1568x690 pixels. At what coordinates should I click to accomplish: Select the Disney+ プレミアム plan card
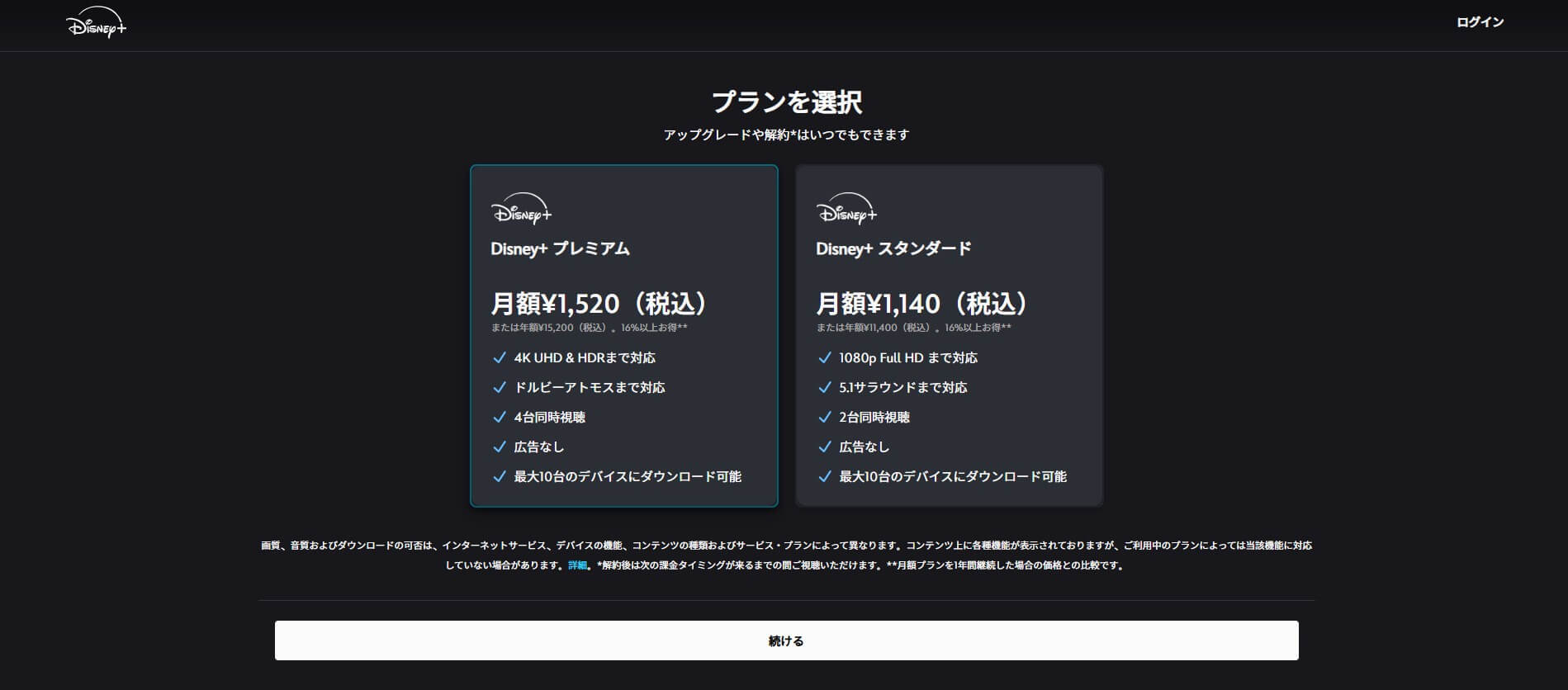(624, 335)
